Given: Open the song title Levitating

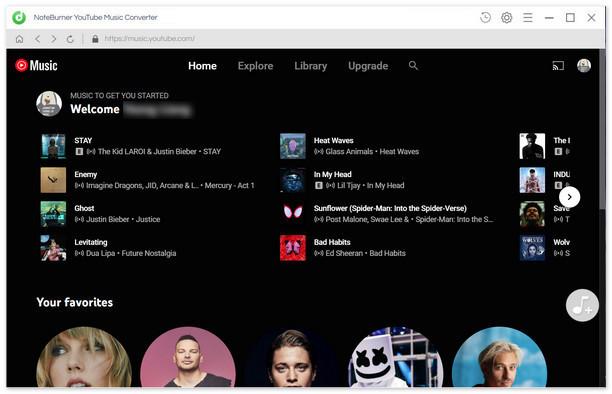Looking at the screenshot, I should click(x=91, y=242).
